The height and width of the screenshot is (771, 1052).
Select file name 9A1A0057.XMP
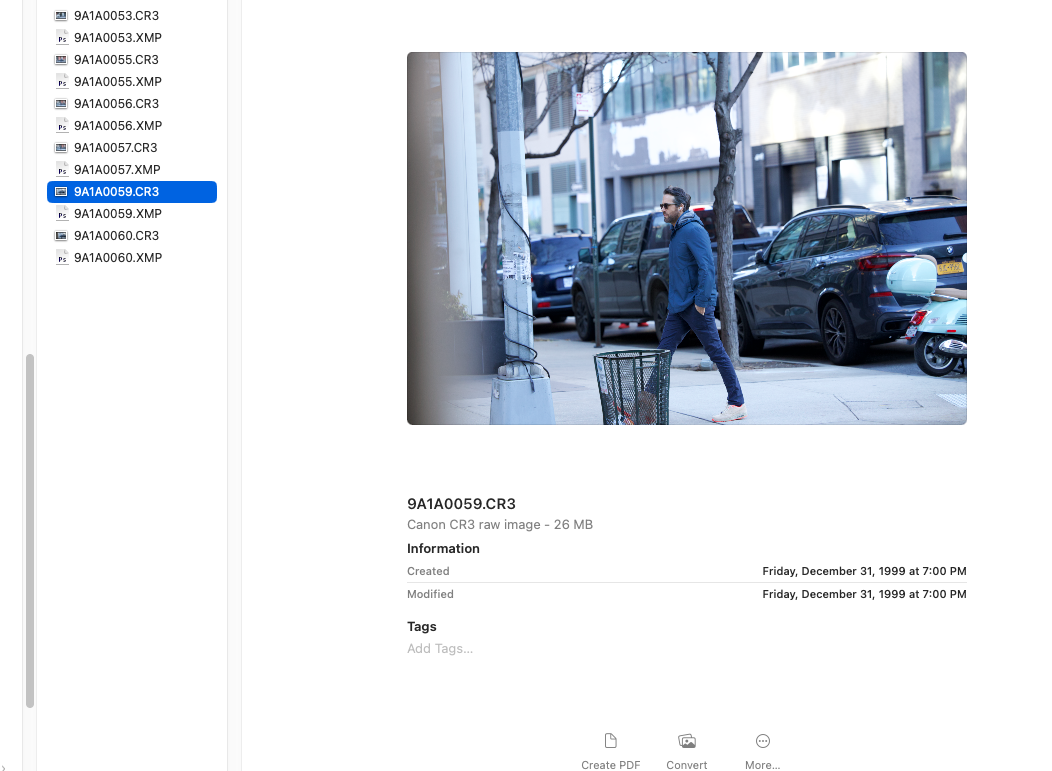pyautogui.click(x=117, y=170)
